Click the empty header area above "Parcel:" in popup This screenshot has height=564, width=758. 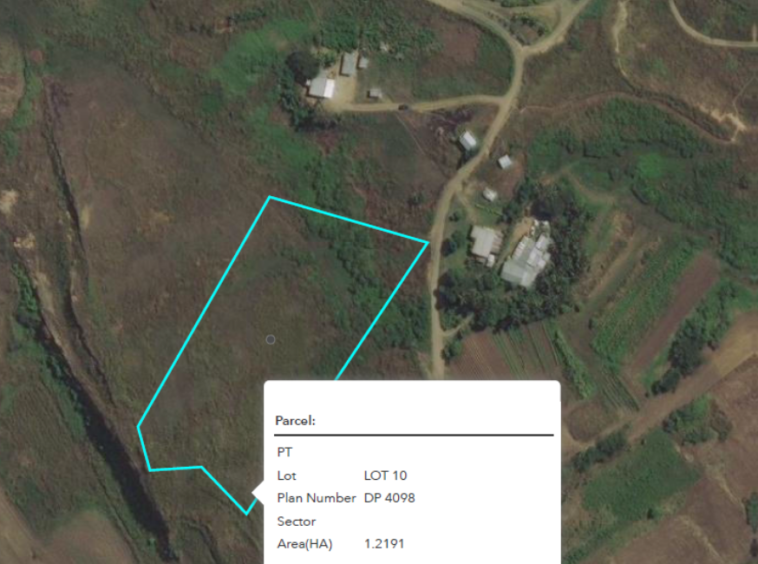[x=412, y=396]
